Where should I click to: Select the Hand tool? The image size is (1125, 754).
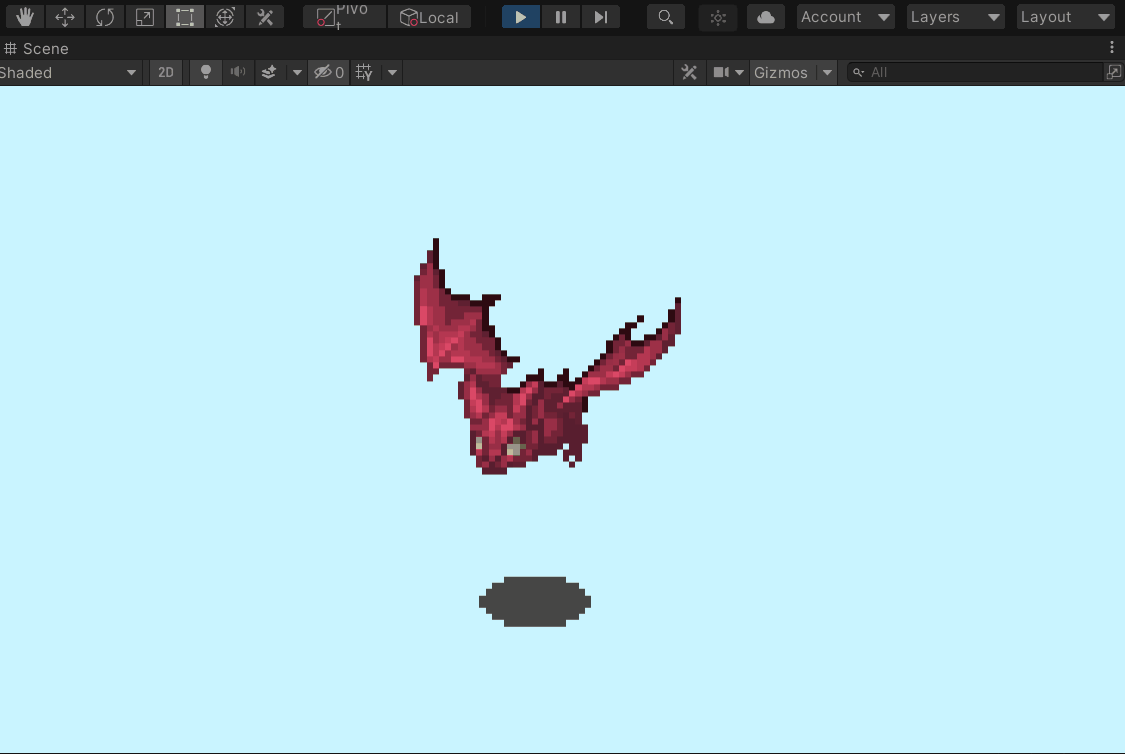pyautogui.click(x=25, y=17)
